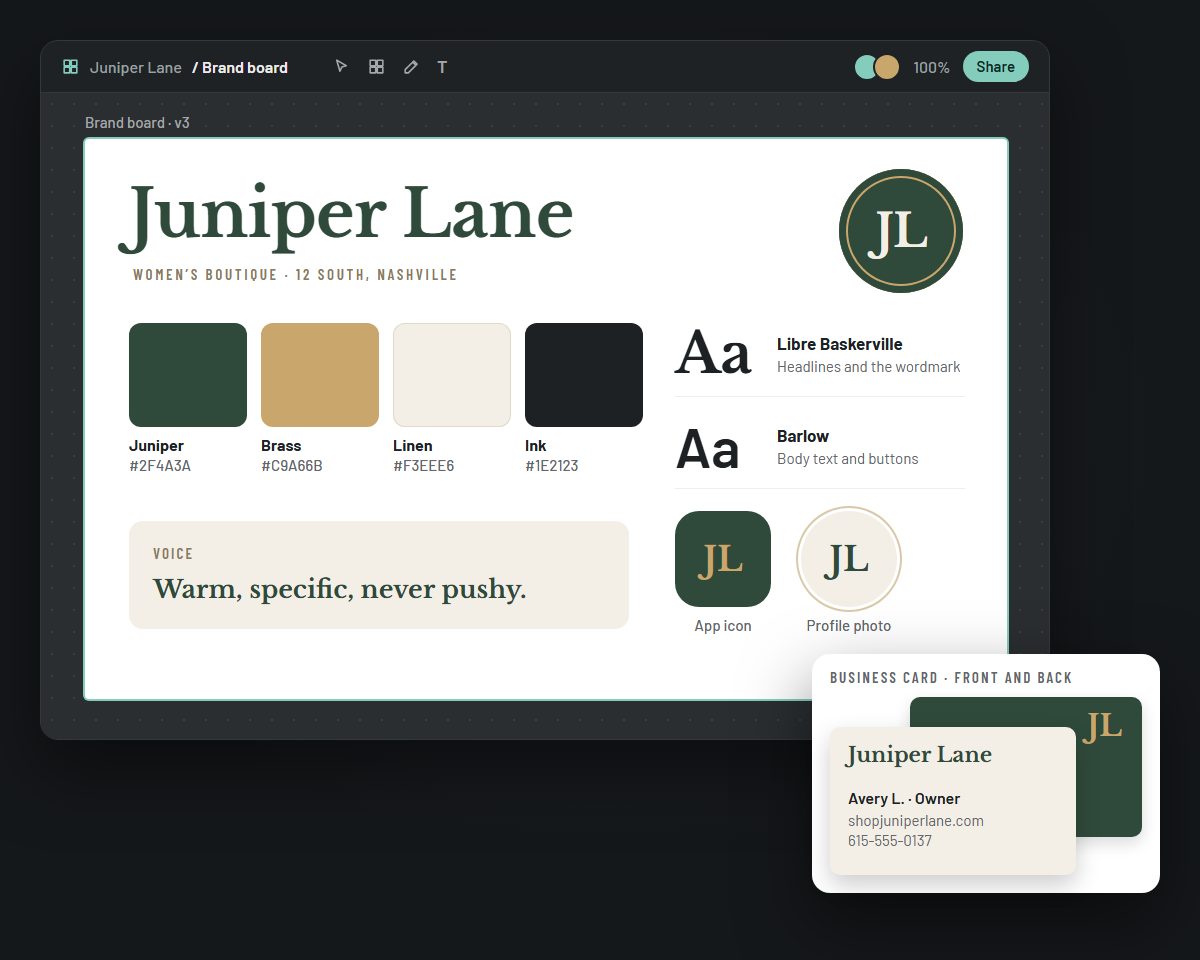
Task: Select the frames grid tool
Action: (376, 67)
